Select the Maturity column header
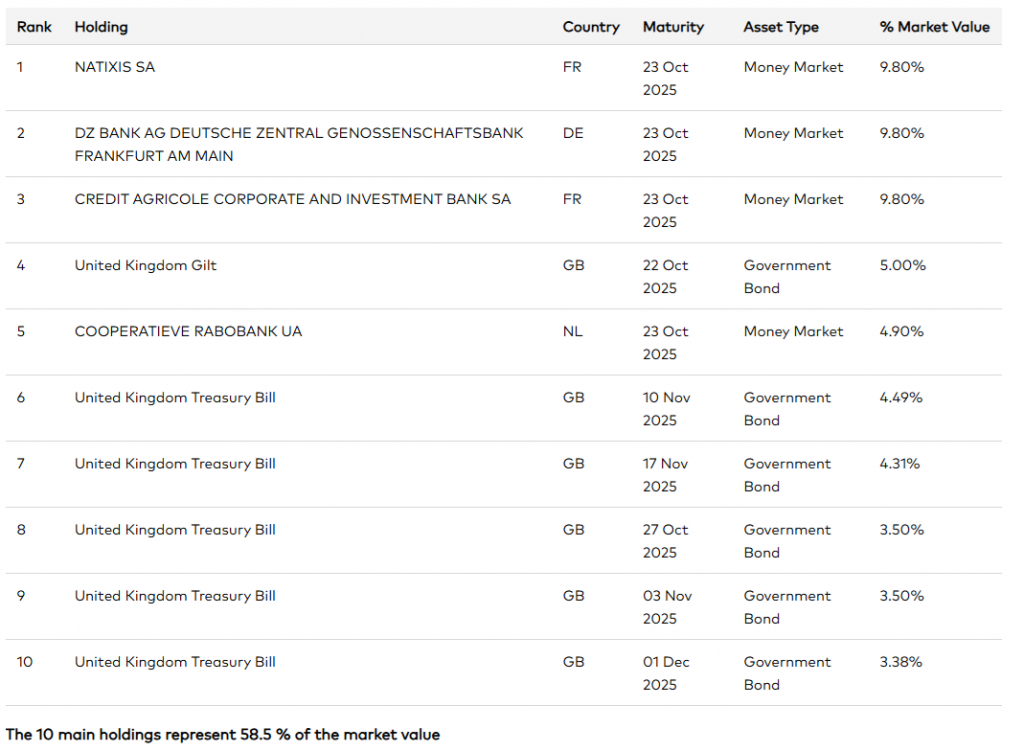 673,27
